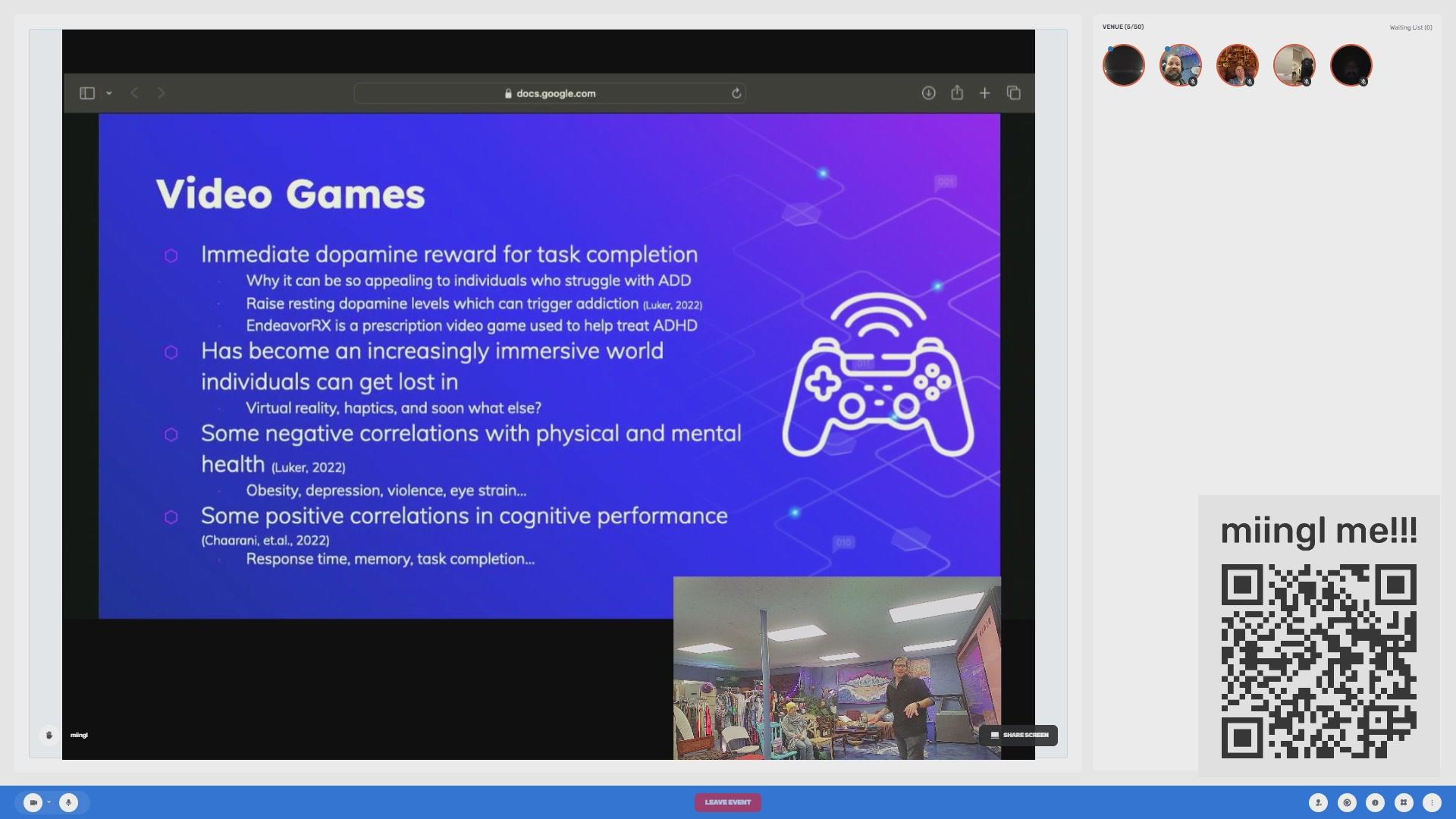Toggle the microphone mute button
Viewport: 1456px width, 819px height.
click(x=68, y=802)
